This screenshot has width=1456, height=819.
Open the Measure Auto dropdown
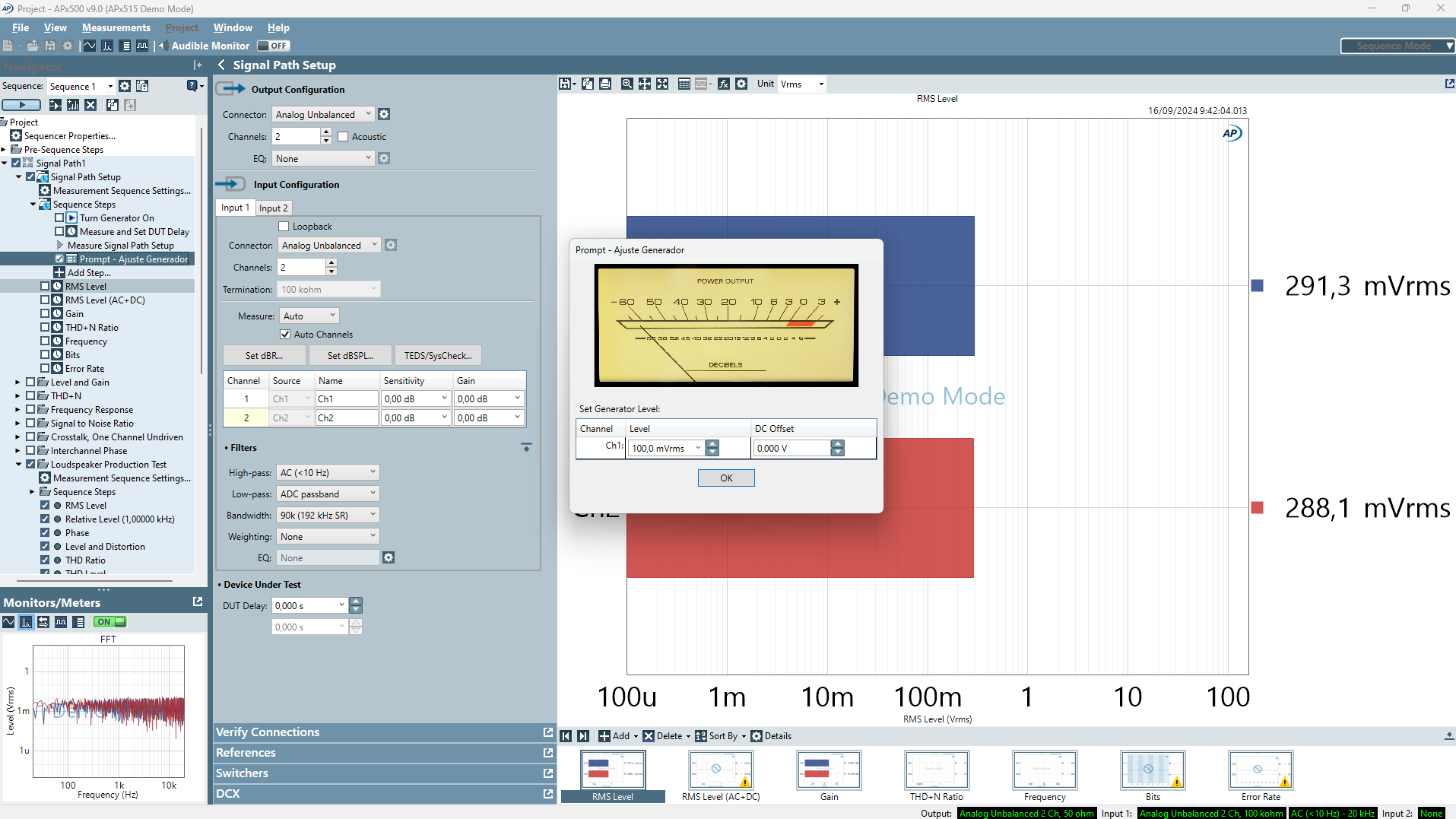[x=309, y=316]
